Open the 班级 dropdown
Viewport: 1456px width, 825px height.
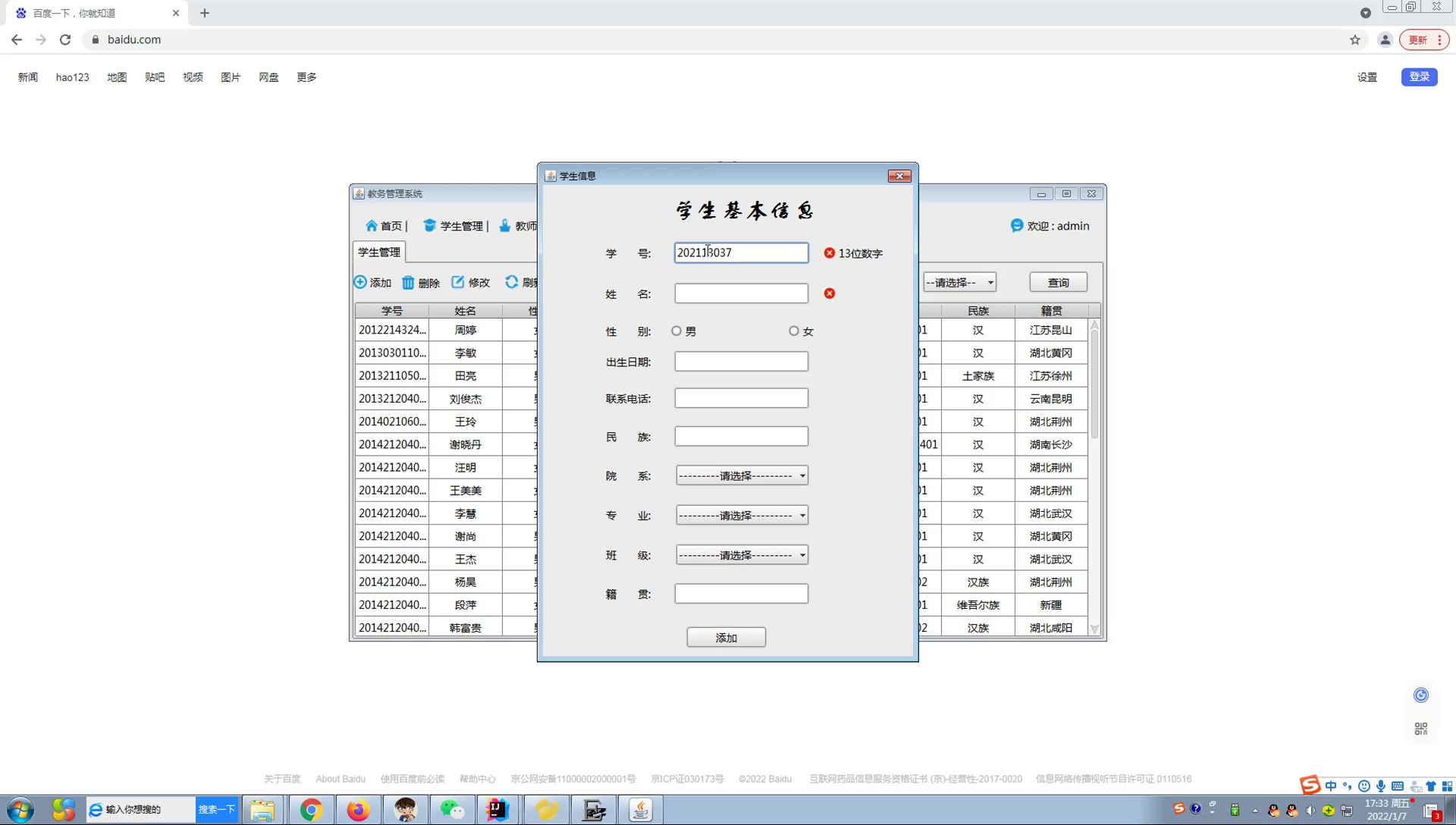click(742, 555)
